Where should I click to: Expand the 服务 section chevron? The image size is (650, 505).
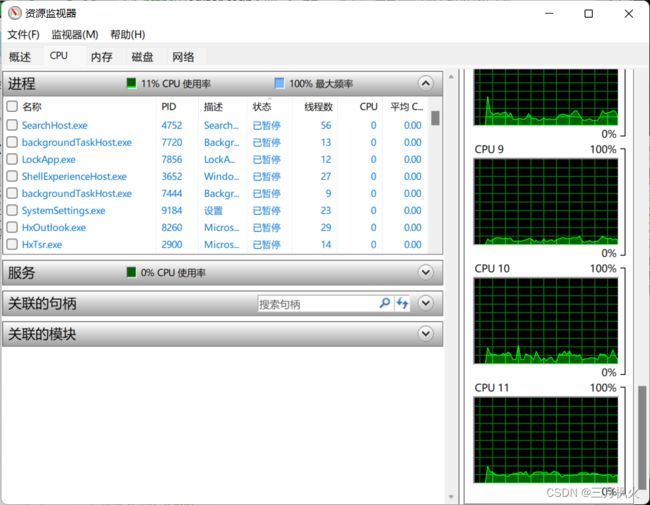(x=426, y=272)
